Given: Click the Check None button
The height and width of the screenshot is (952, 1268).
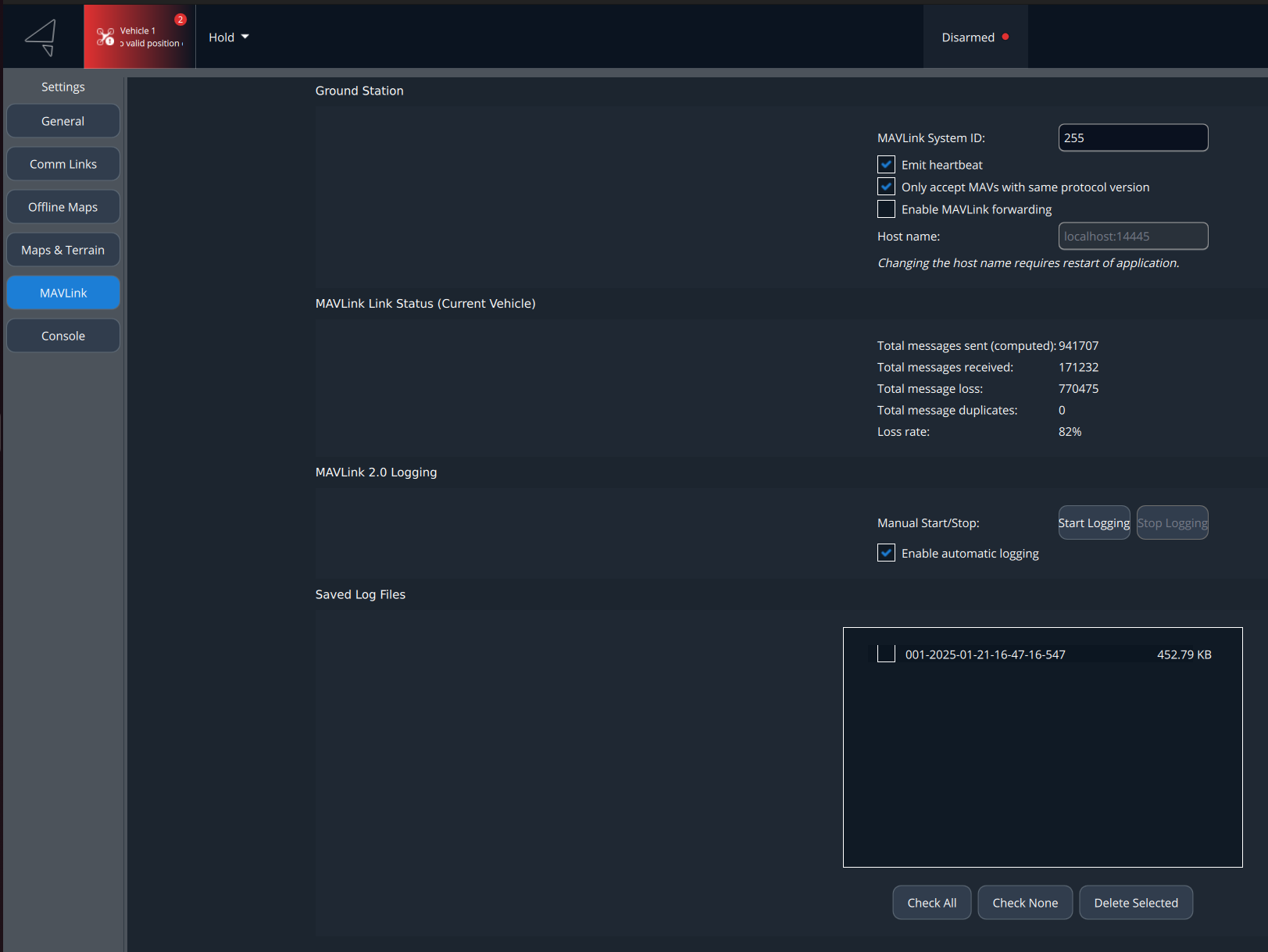Looking at the screenshot, I should (x=1024, y=903).
